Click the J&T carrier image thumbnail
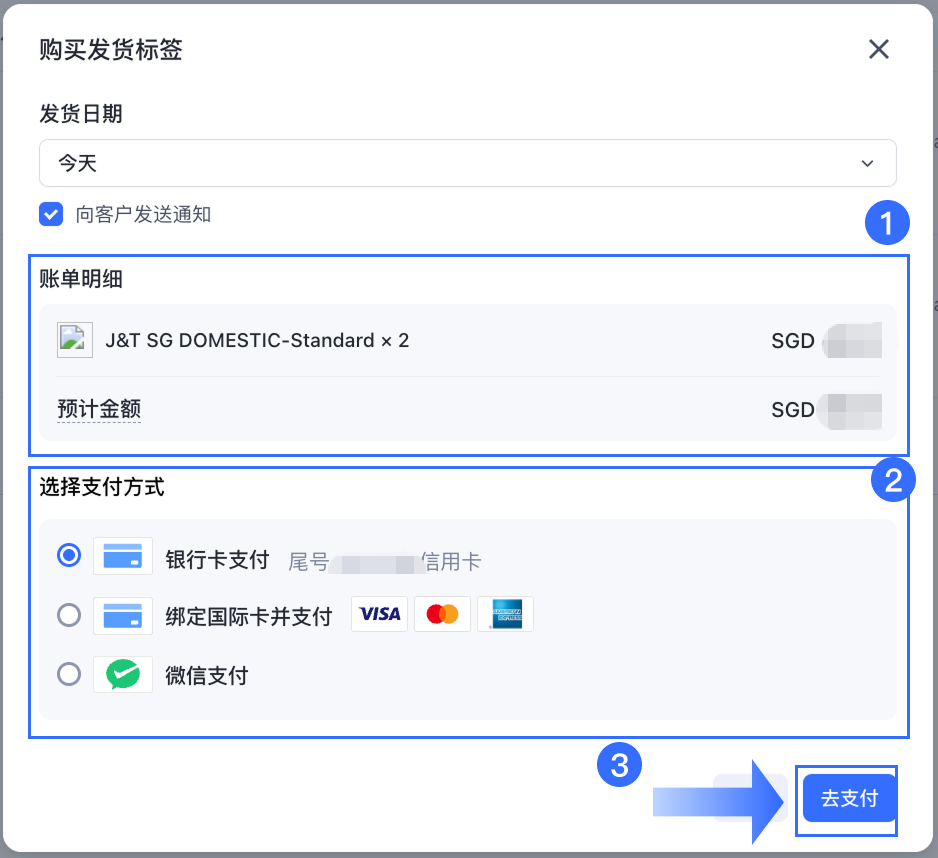 (75, 340)
